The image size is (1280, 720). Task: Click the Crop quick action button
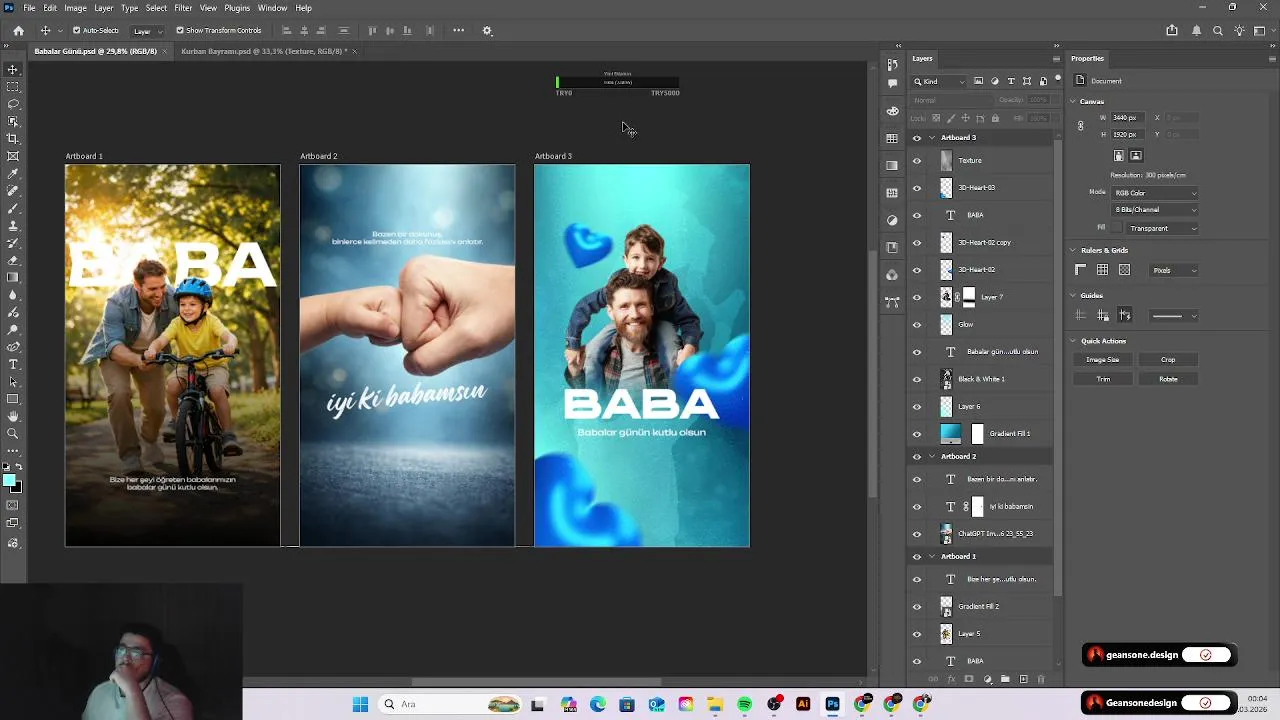(1168, 359)
